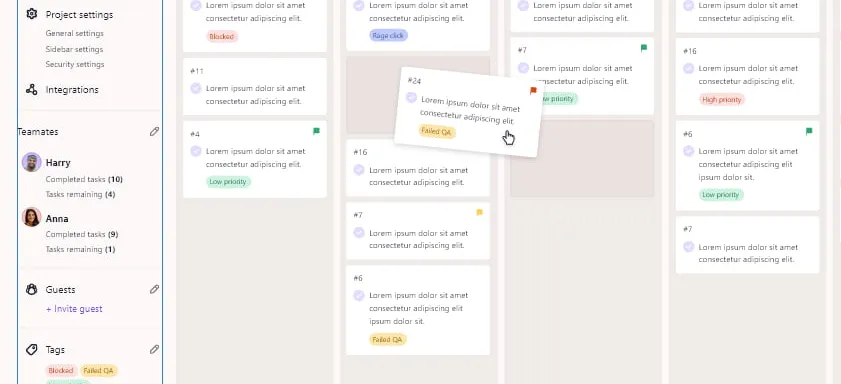Click the Guests person icon
Viewport: 841px width, 384px height.
(x=32, y=290)
